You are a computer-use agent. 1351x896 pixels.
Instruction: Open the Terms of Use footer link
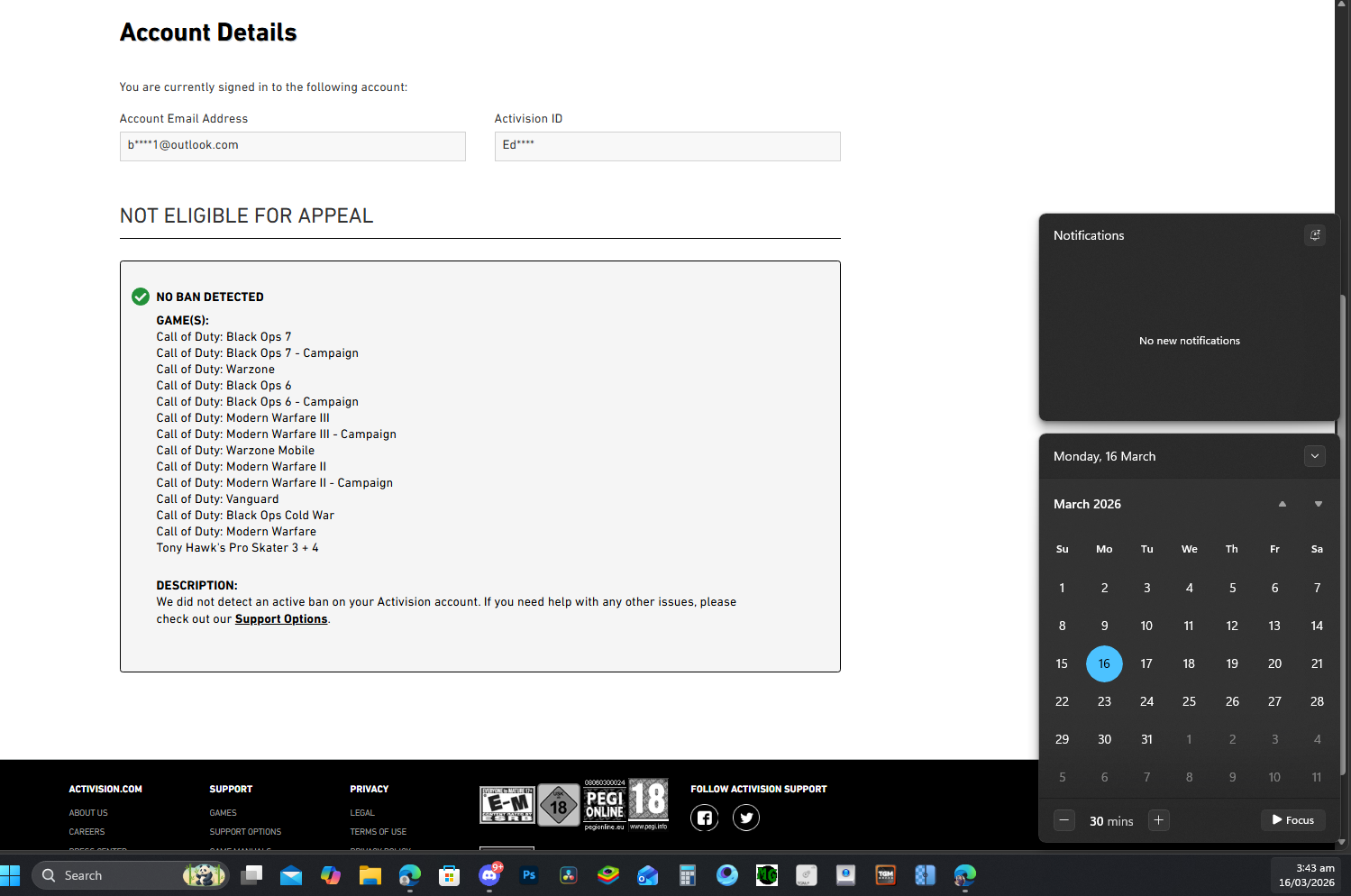click(379, 832)
